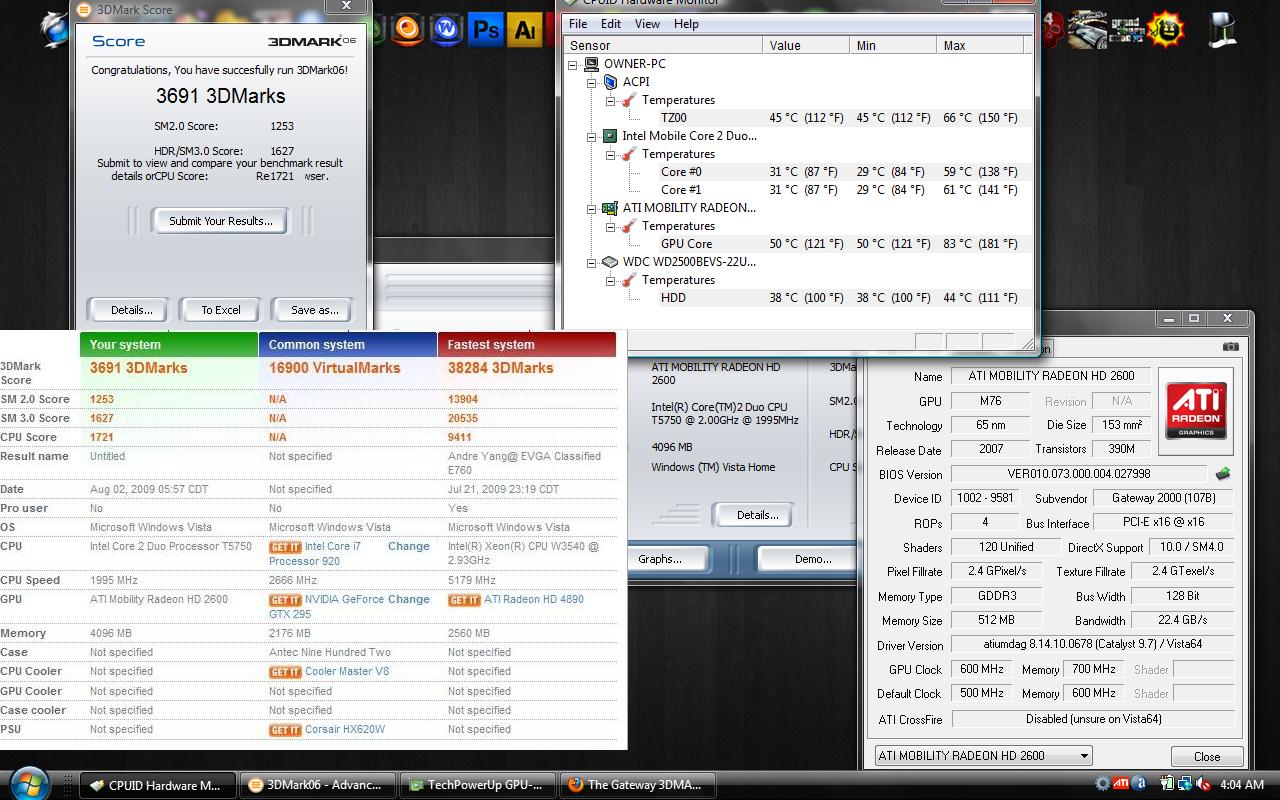Screen dimensions: 1280x800
Task: Open the Help menu in HWMonitor
Action: point(686,24)
